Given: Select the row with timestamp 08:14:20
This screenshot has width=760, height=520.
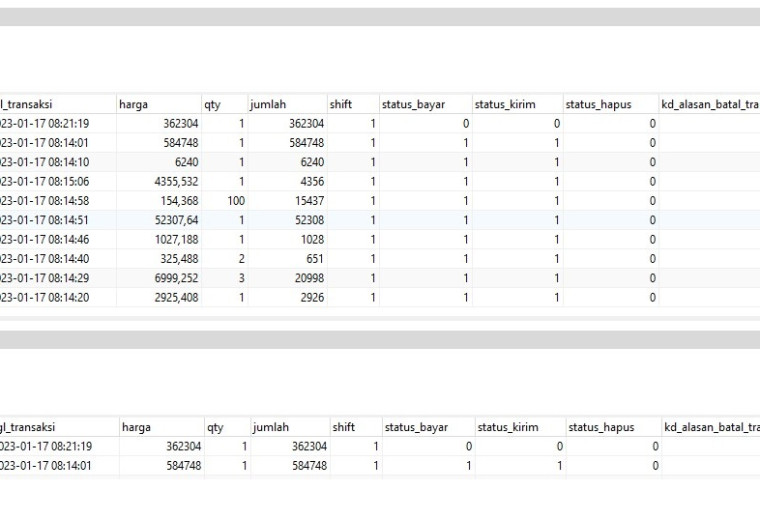Looking at the screenshot, I should point(380,298).
